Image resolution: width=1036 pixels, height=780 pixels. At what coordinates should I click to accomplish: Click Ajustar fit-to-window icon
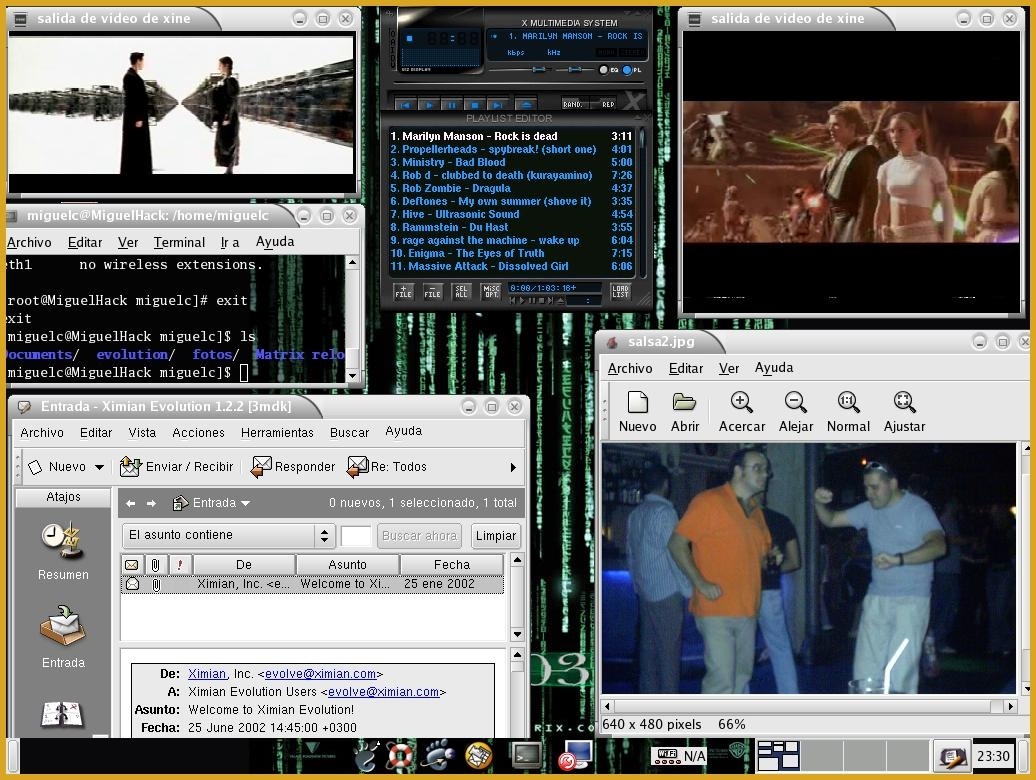(x=905, y=412)
